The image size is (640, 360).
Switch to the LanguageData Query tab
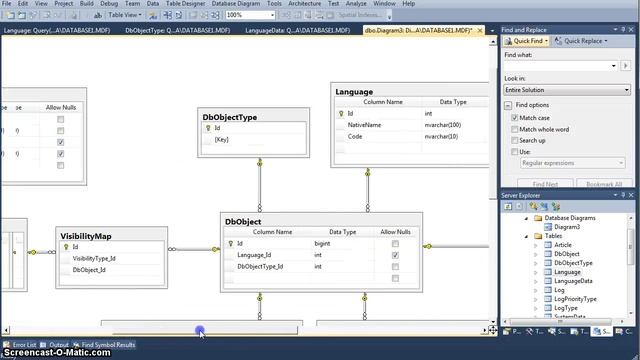pos(298,30)
